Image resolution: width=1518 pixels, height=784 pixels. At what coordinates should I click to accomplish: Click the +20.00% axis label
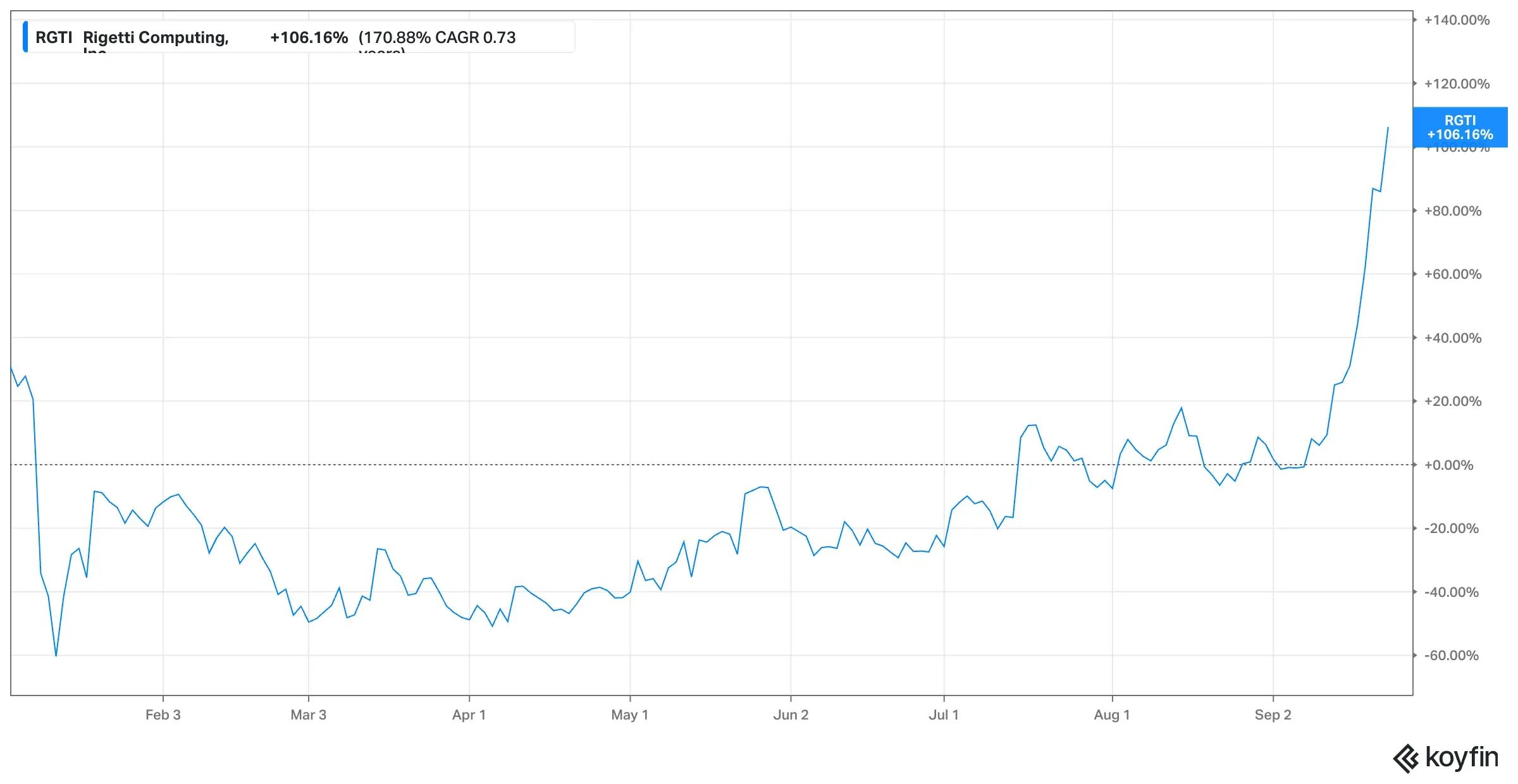[x=1453, y=401]
